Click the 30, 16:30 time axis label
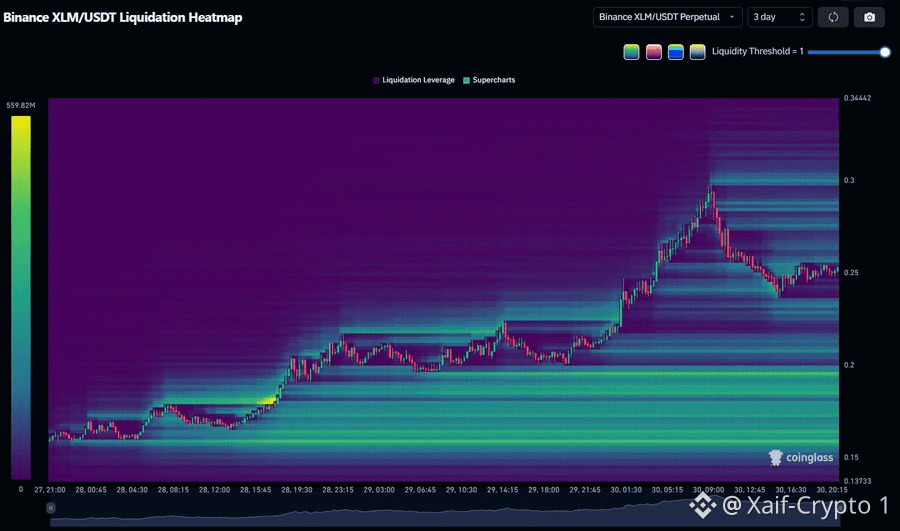 791,490
